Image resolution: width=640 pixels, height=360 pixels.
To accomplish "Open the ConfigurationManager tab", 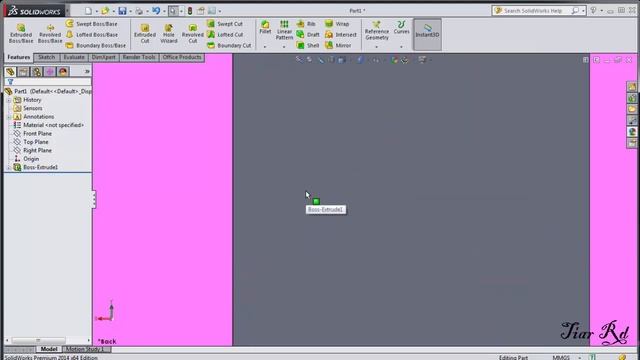I will point(37,72).
